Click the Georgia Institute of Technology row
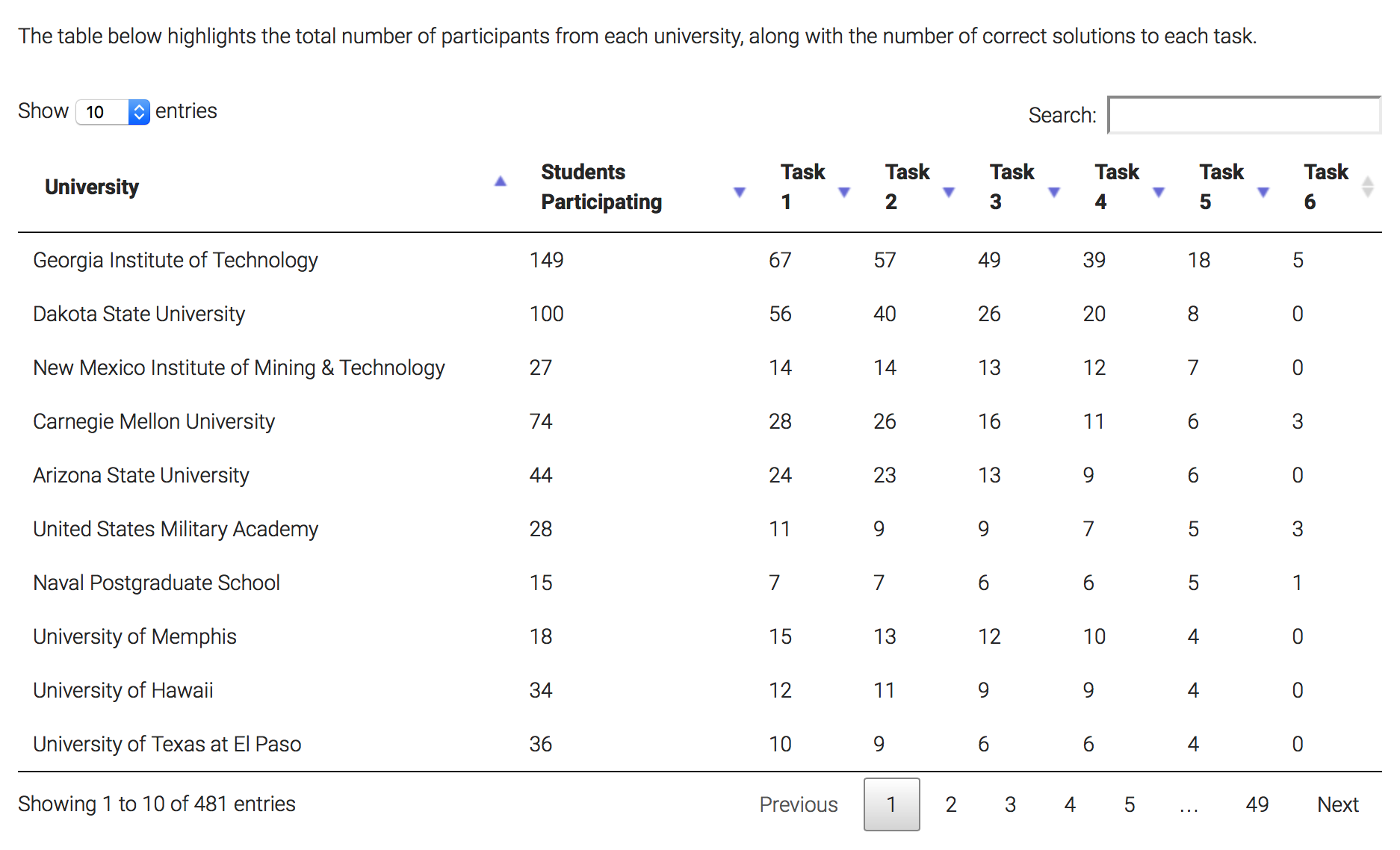Viewport: 1400px width, 850px height. [x=176, y=260]
